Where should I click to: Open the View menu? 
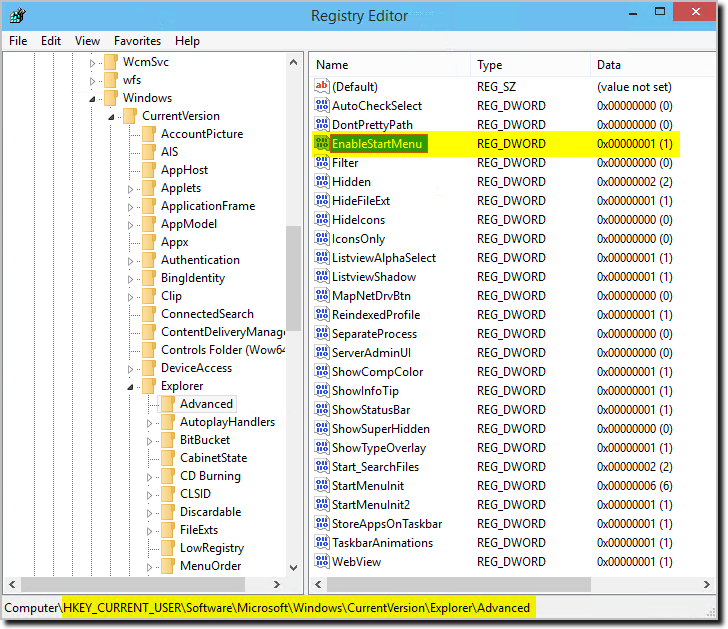coord(87,41)
